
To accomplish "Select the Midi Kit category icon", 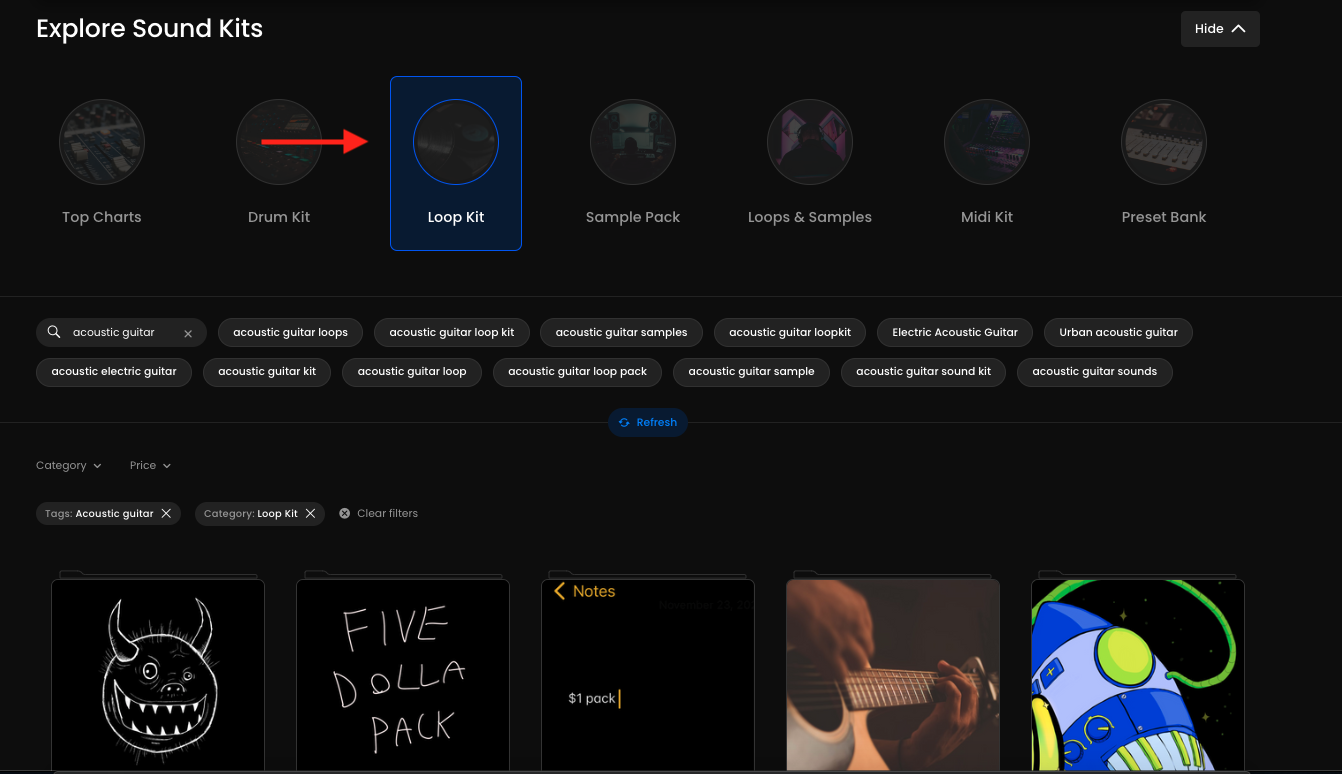I will point(987,143).
